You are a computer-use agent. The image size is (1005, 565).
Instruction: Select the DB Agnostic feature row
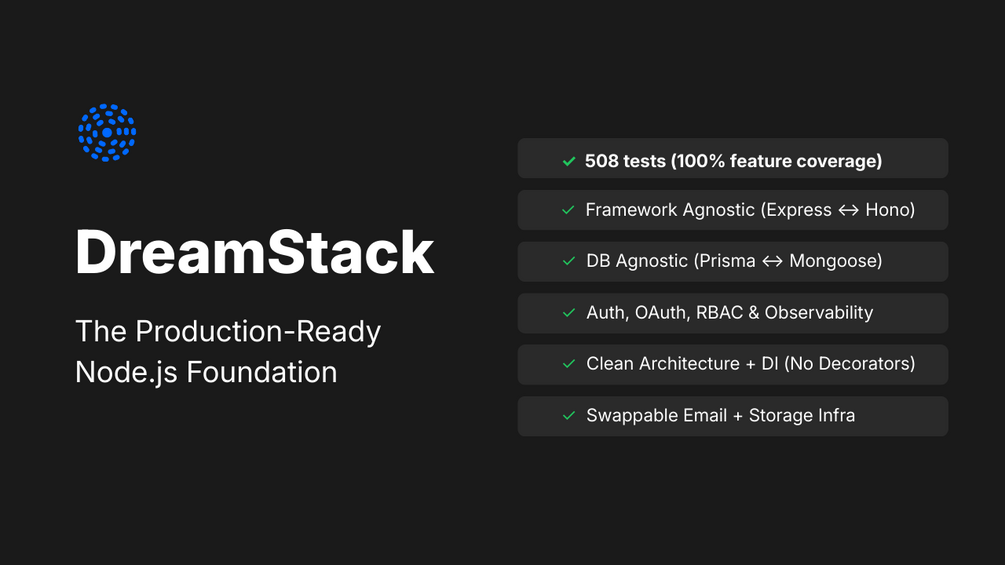(732, 262)
